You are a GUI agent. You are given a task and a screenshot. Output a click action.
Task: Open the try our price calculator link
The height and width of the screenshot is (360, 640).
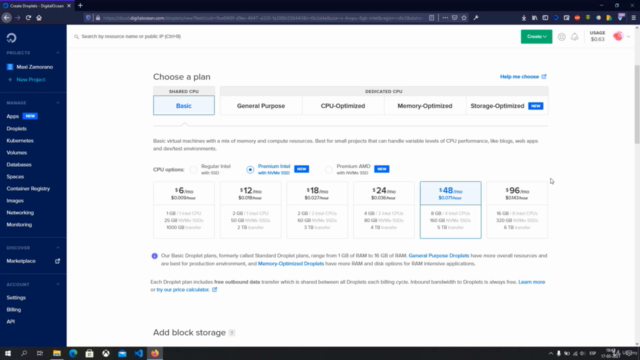(187, 290)
